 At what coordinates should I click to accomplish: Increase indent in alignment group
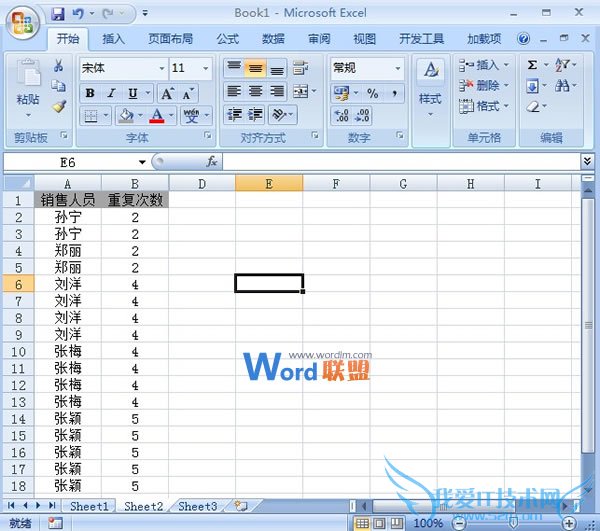(x=255, y=115)
